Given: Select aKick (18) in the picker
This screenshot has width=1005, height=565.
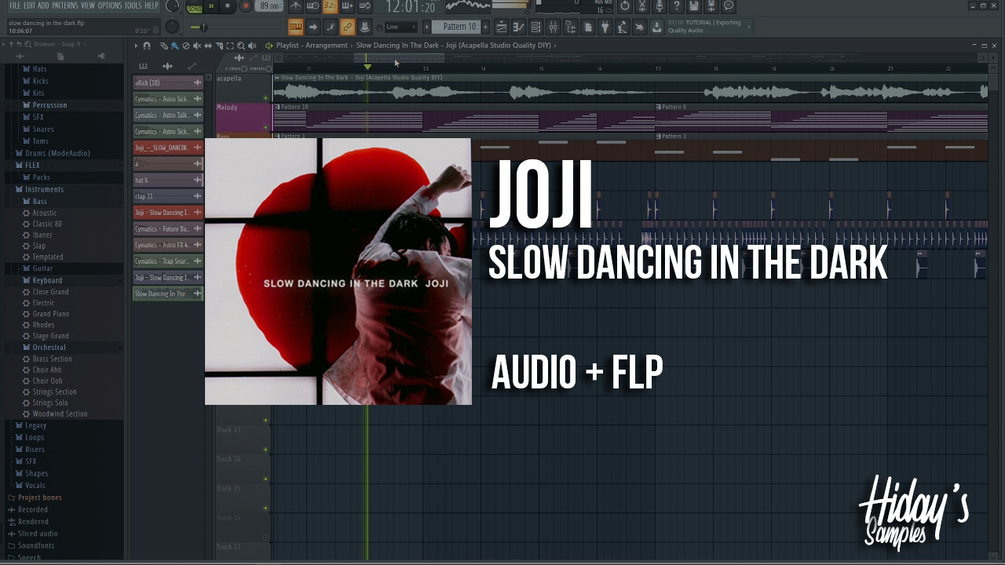Looking at the screenshot, I should (x=168, y=83).
